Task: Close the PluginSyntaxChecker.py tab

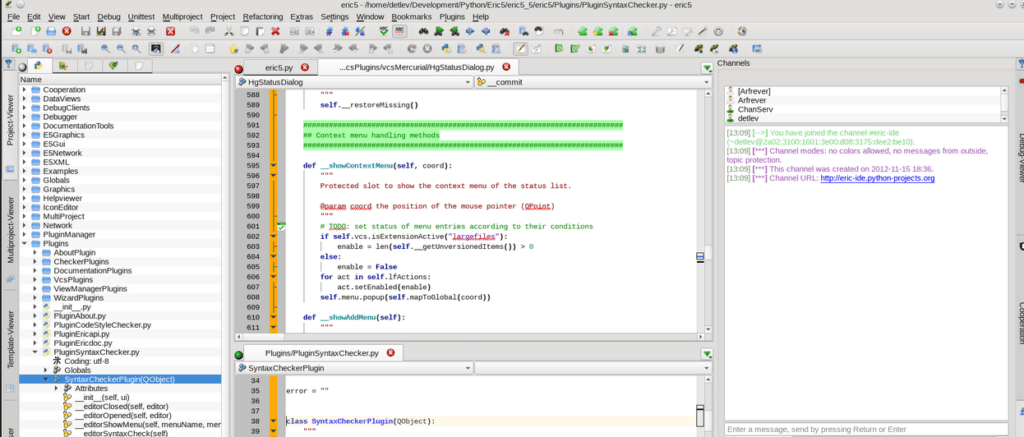Action: (391, 353)
